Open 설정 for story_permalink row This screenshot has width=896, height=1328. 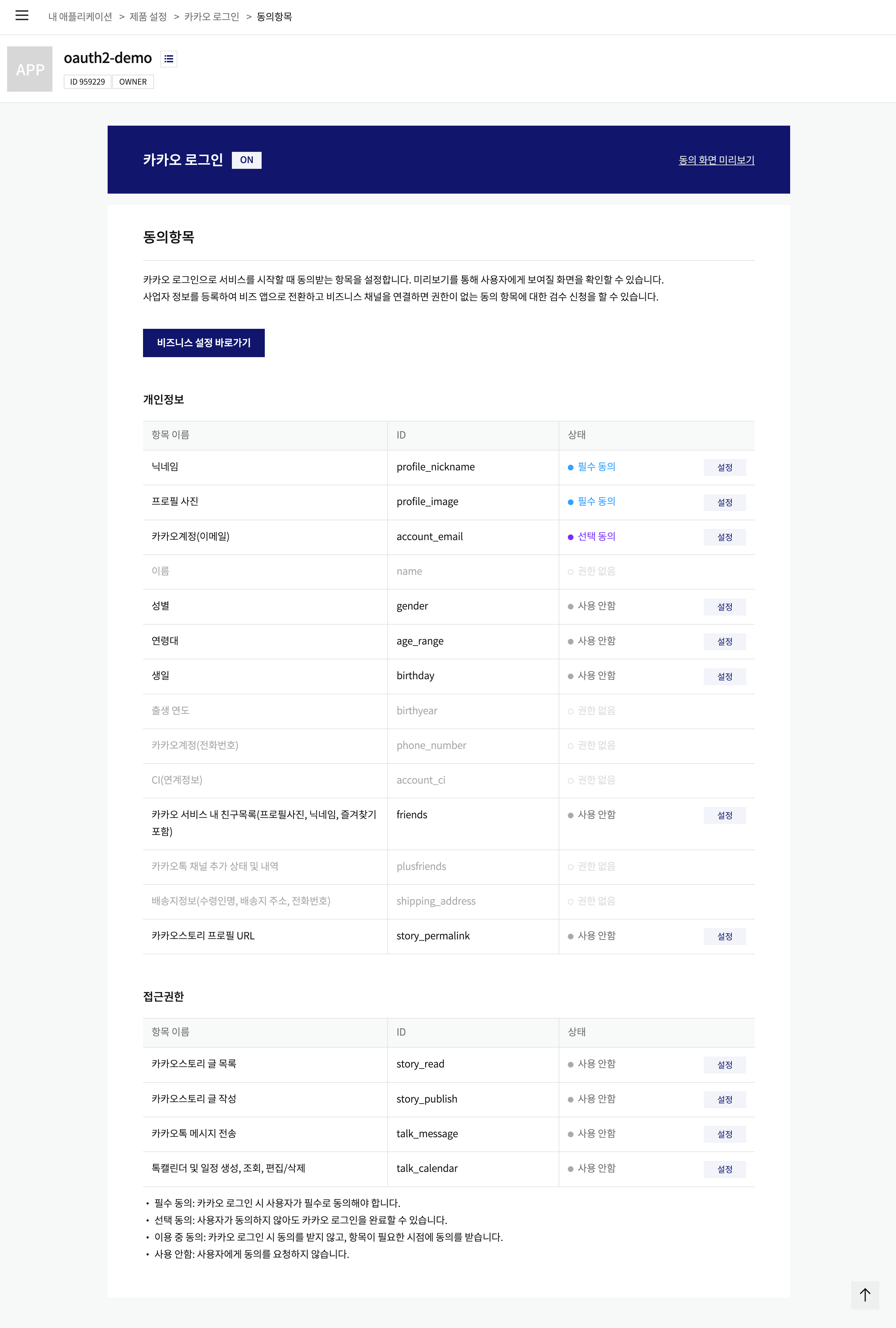pyautogui.click(x=725, y=936)
